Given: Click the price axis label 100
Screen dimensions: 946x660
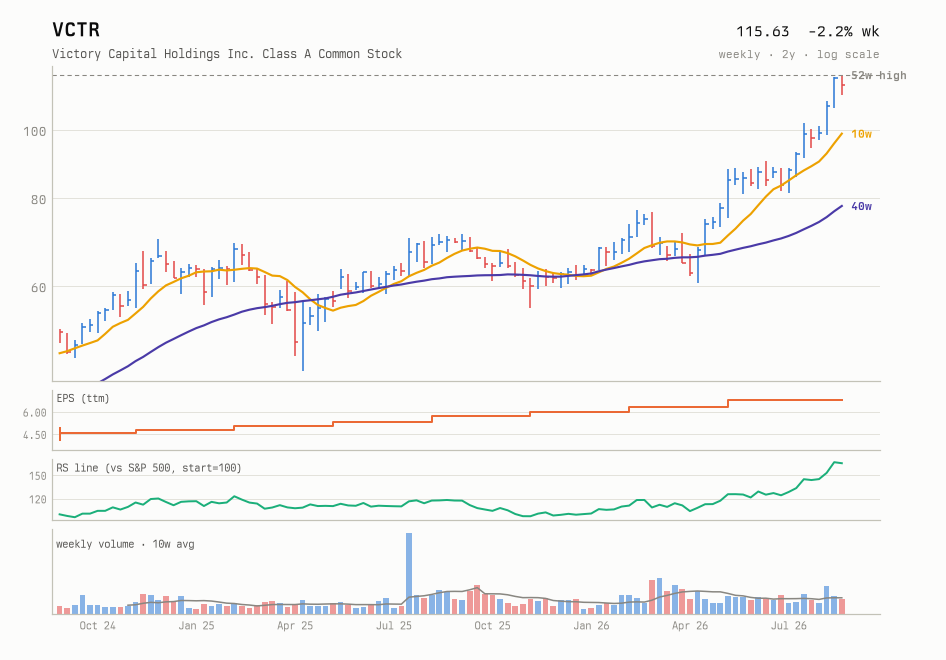Looking at the screenshot, I should [x=34, y=131].
